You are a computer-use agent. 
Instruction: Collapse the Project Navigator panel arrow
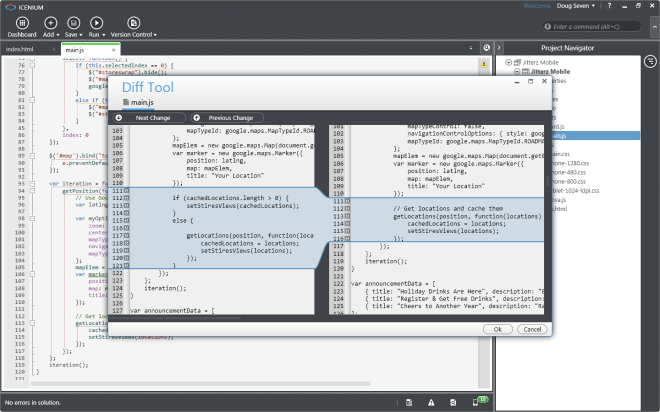pyautogui.click(x=501, y=48)
